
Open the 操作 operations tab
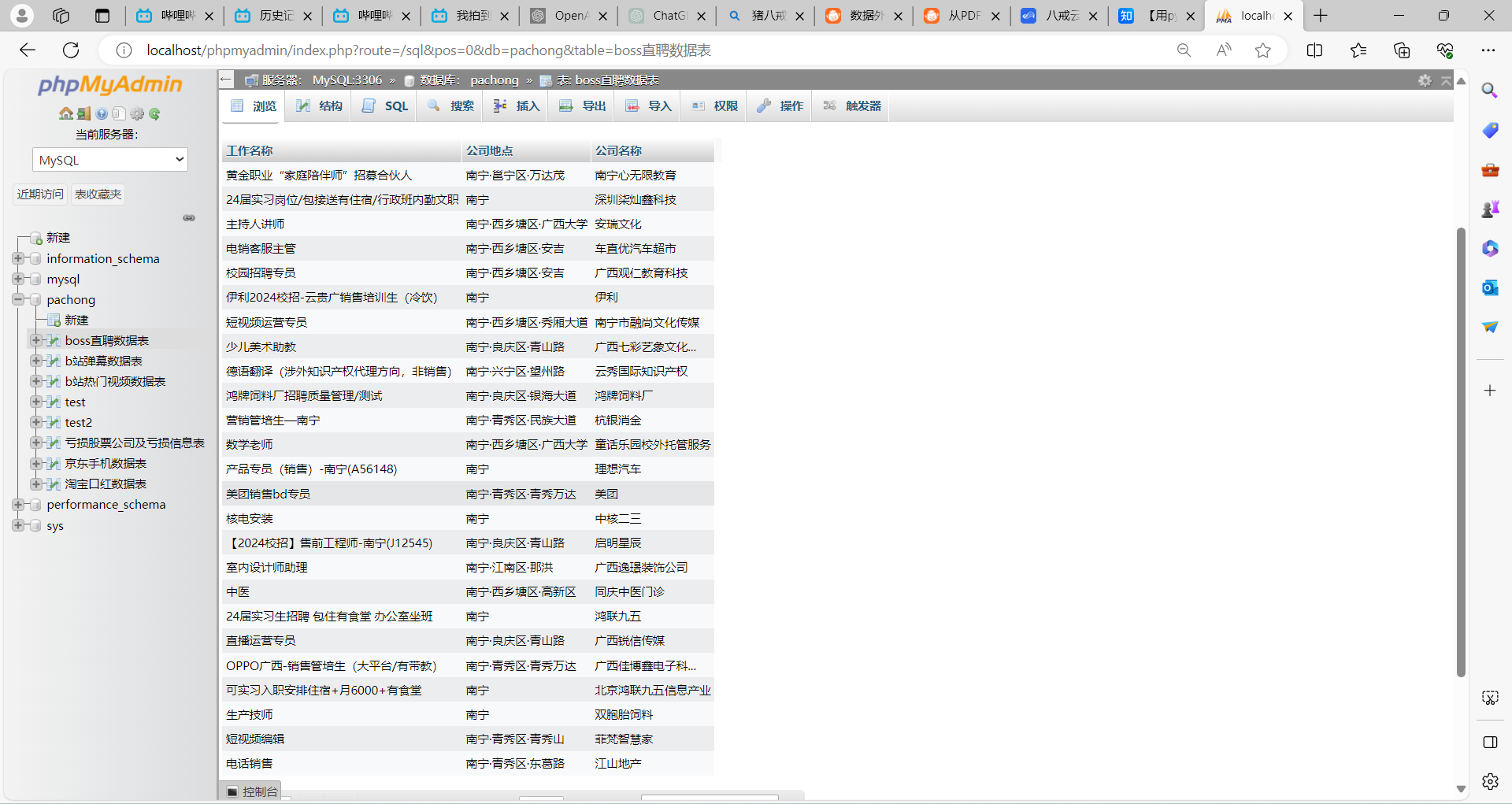[x=781, y=106]
